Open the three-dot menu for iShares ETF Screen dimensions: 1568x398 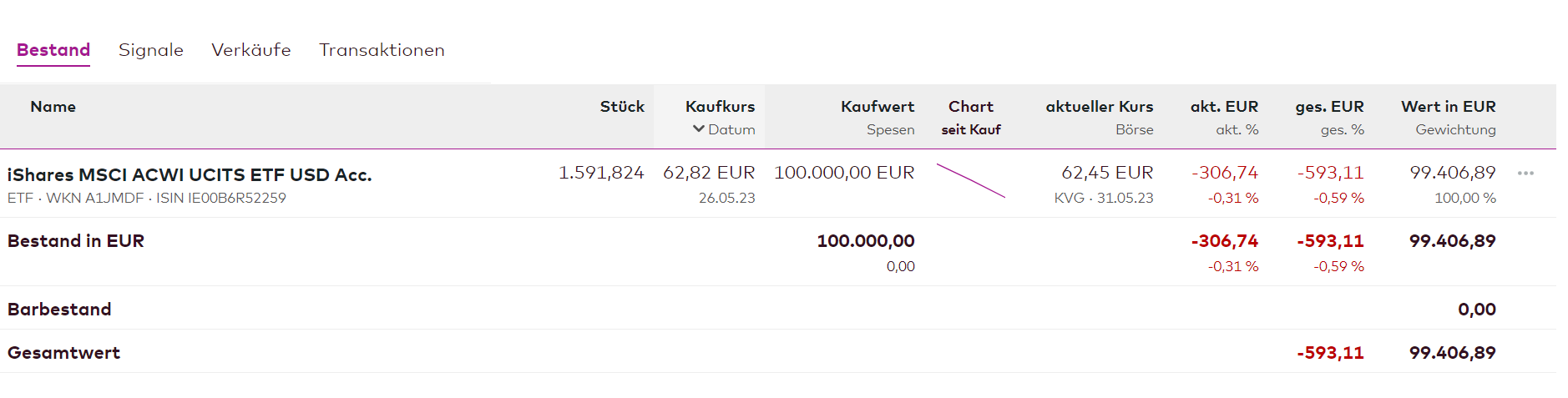(x=1525, y=174)
